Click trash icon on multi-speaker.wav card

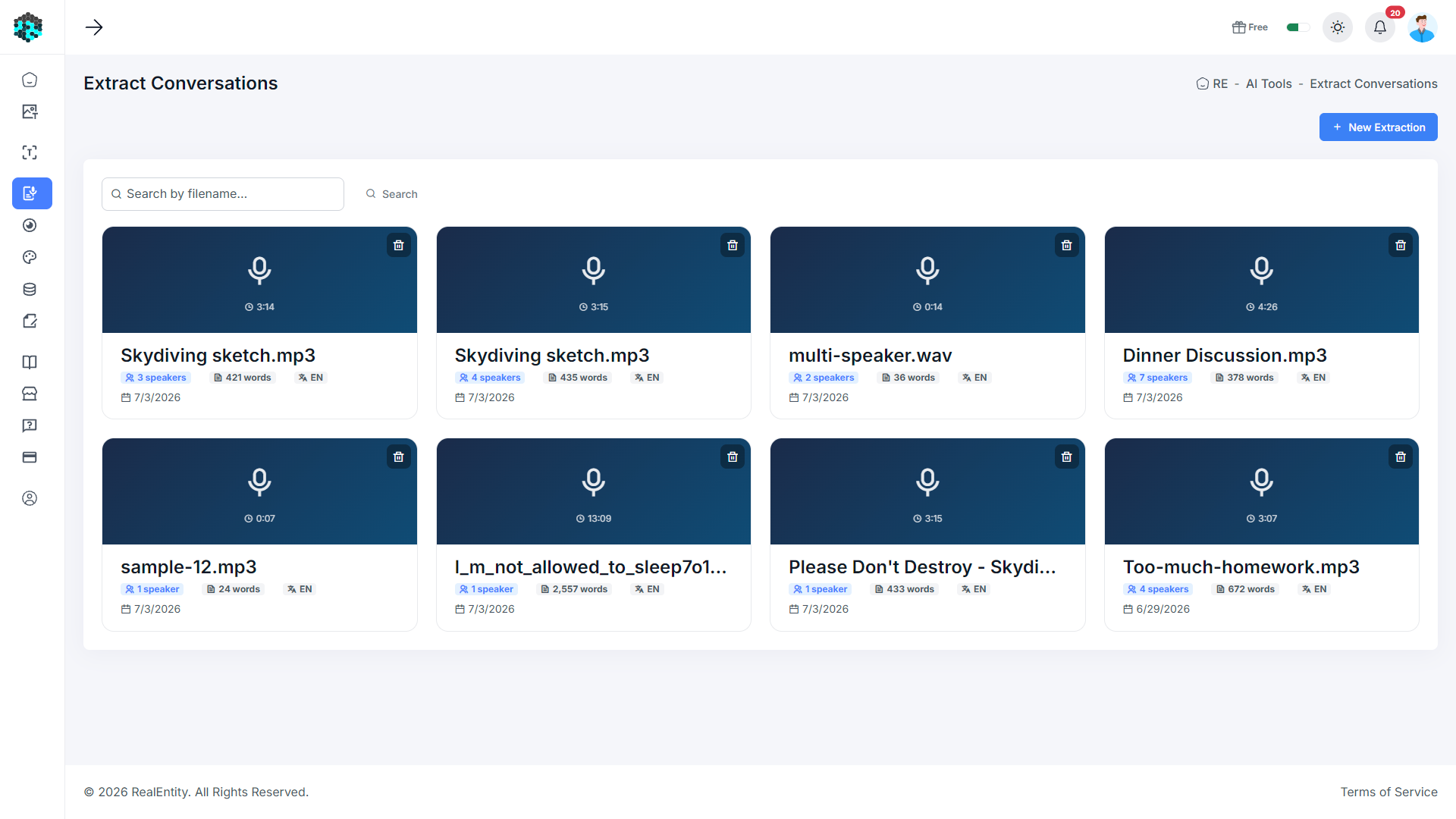[1066, 246]
